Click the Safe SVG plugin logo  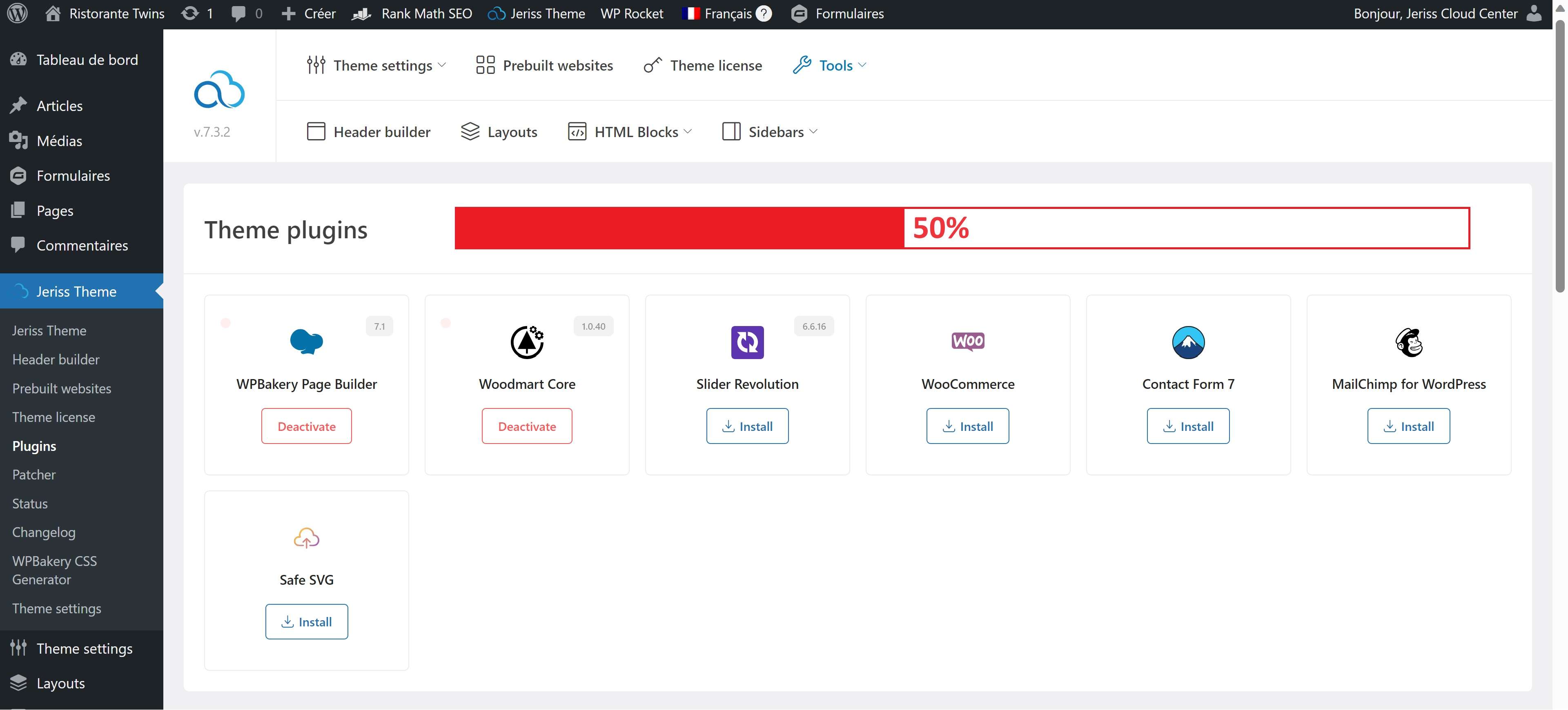point(307,538)
